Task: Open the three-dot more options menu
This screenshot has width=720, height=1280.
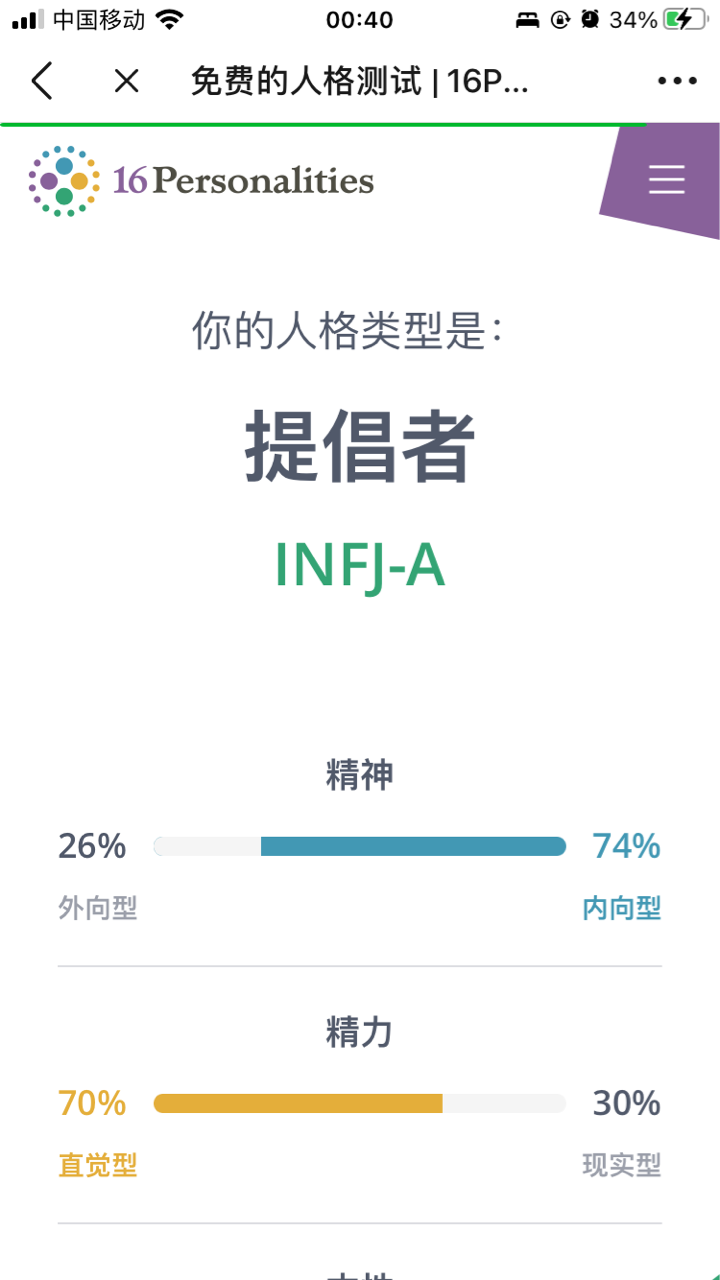Action: pyautogui.click(x=677, y=81)
